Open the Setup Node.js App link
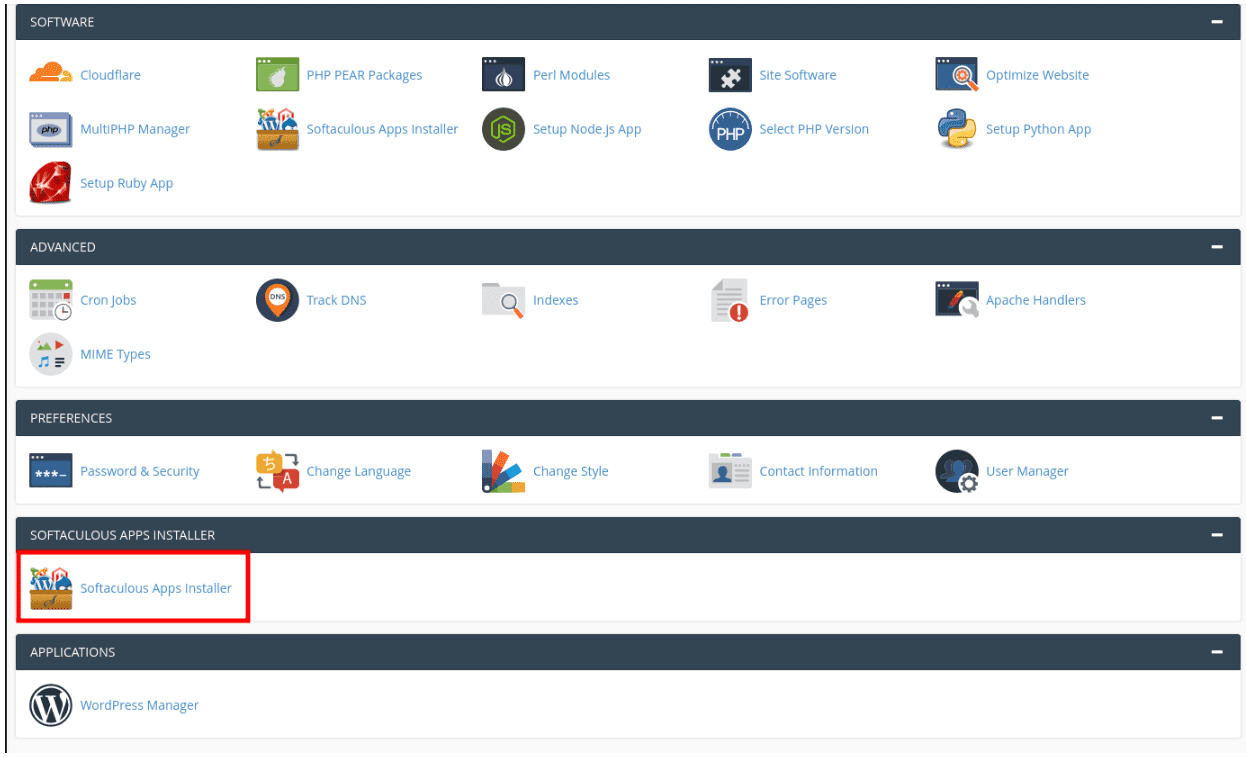The image size is (1246, 757). pyautogui.click(x=587, y=129)
